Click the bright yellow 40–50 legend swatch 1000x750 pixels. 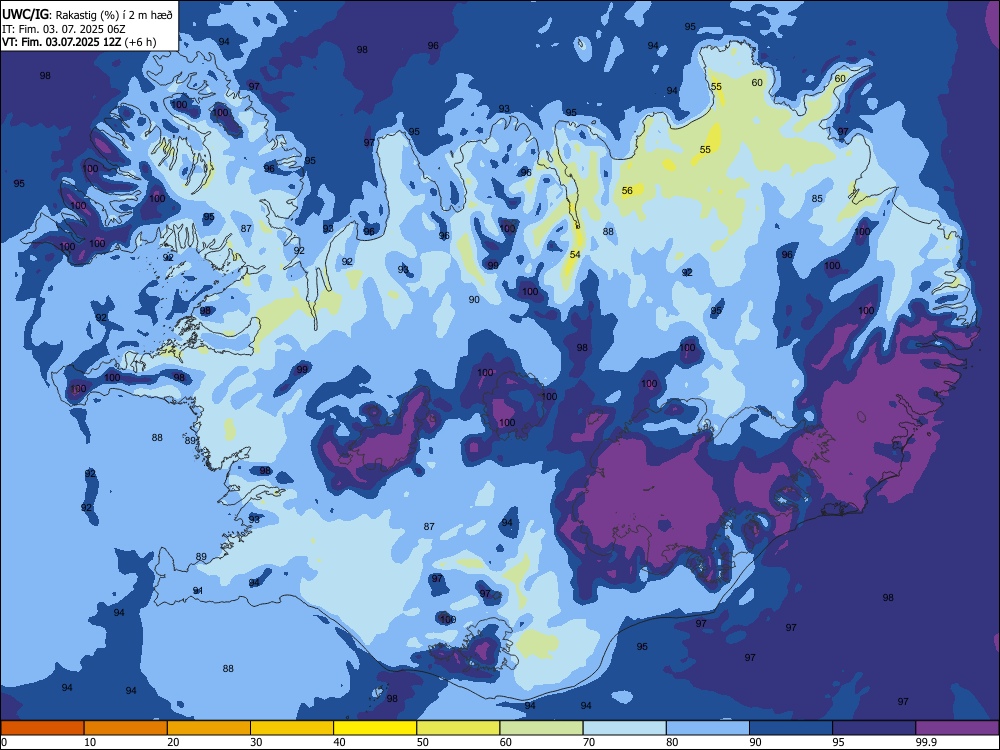pos(375,728)
